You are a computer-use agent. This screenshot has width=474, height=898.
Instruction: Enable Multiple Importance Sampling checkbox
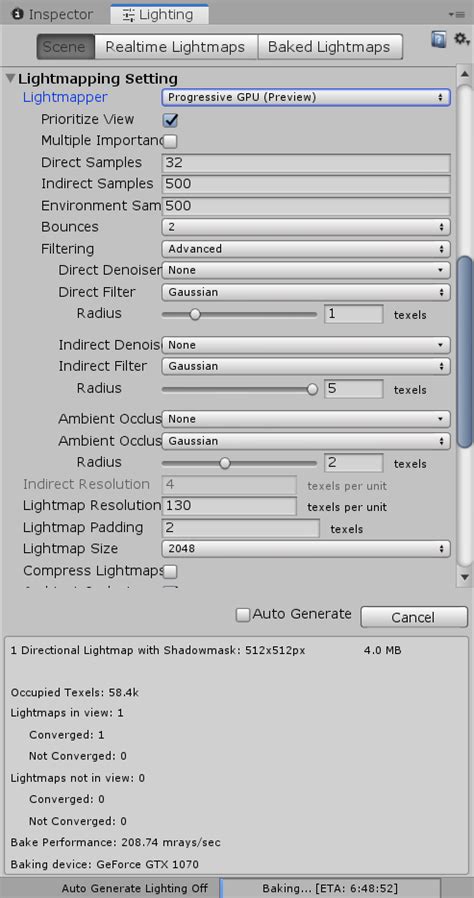pyautogui.click(x=170, y=141)
